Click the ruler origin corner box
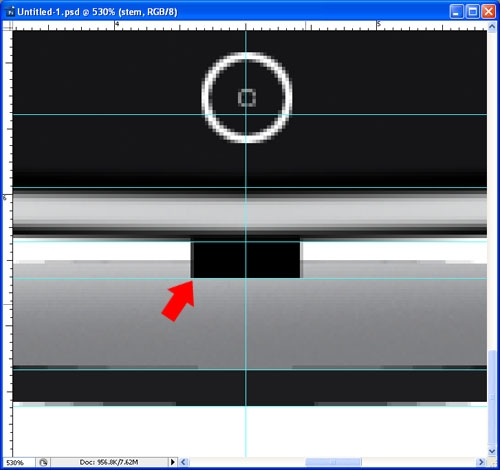This screenshot has width=500, height=470. (x=8, y=26)
